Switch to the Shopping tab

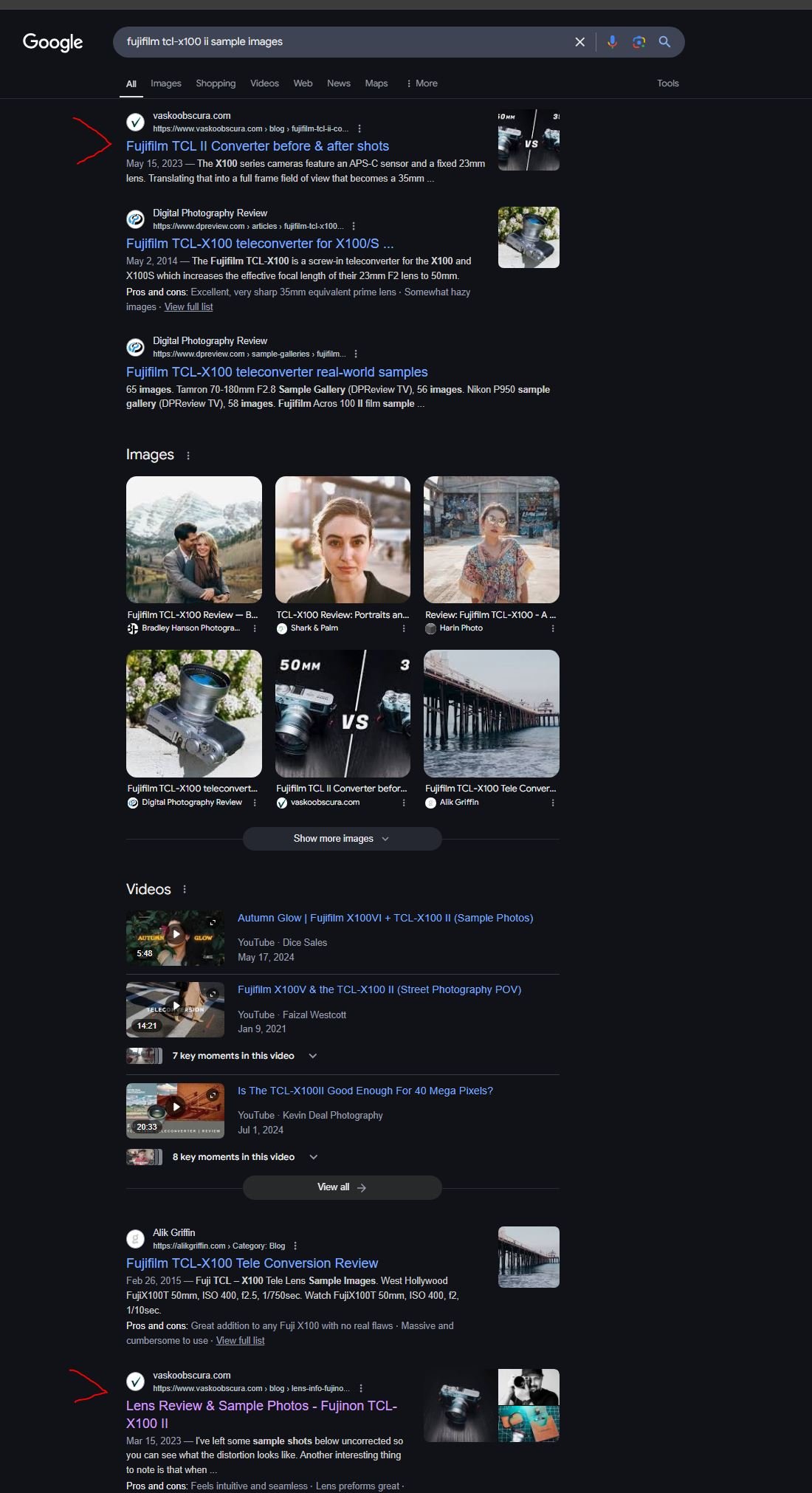click(216, 83)
